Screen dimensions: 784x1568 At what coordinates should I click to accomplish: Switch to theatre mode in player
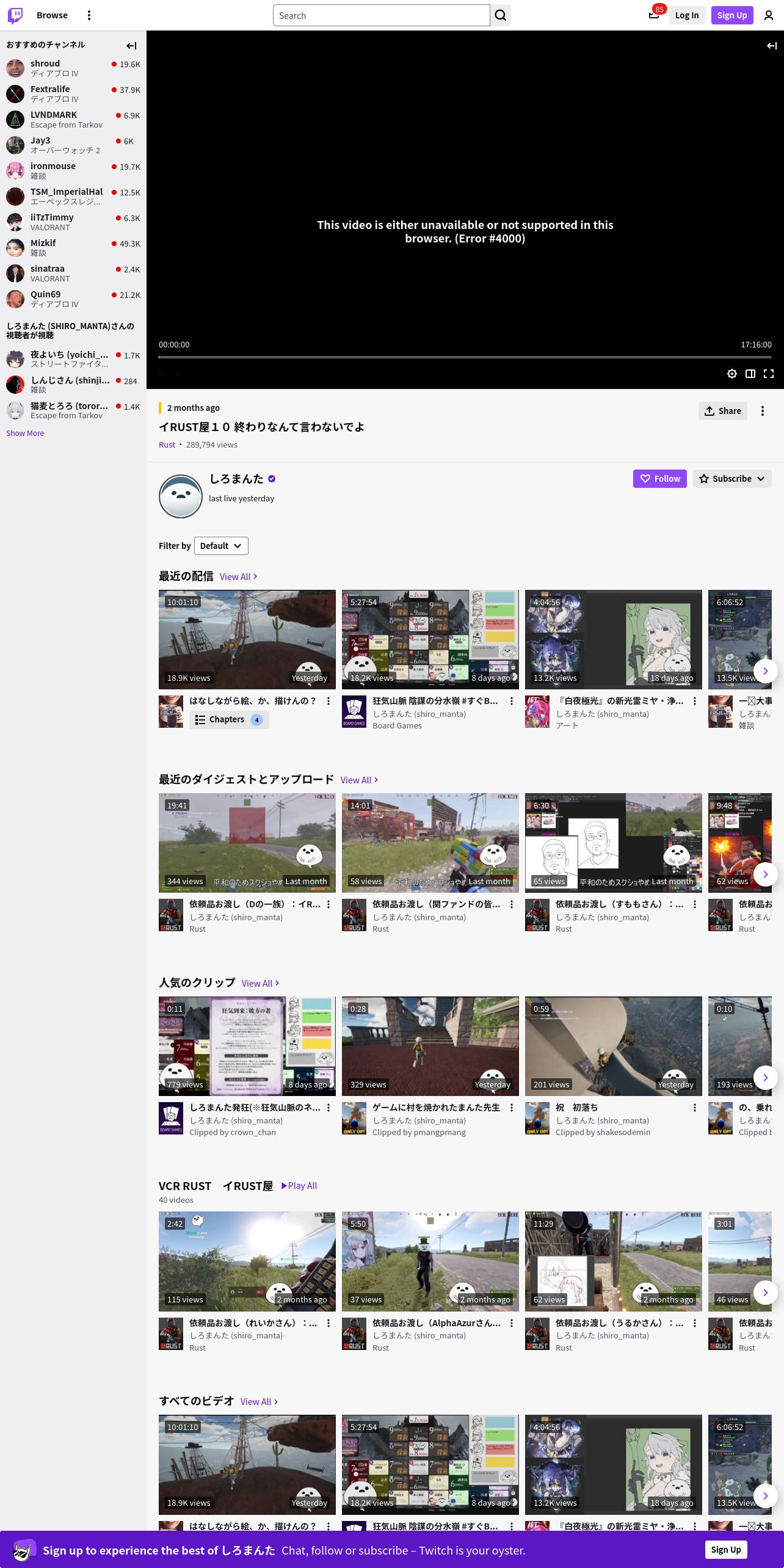[750, 374]
